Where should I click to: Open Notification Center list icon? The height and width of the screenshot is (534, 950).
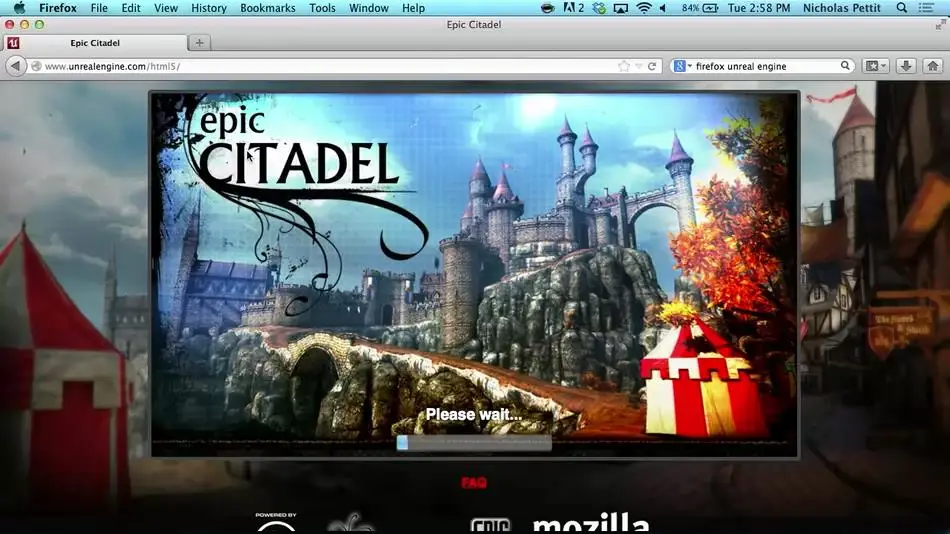click(x=926, y=8)
